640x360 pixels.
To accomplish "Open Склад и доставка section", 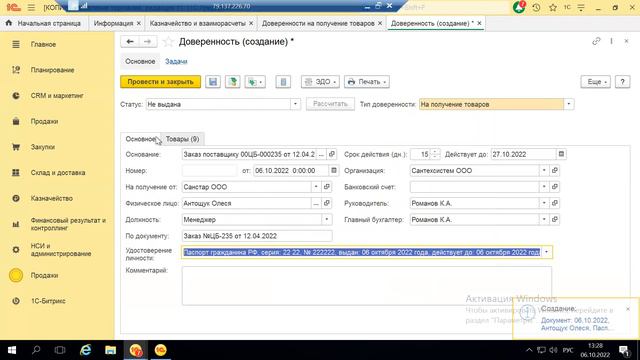I will (x=58, y=173).
